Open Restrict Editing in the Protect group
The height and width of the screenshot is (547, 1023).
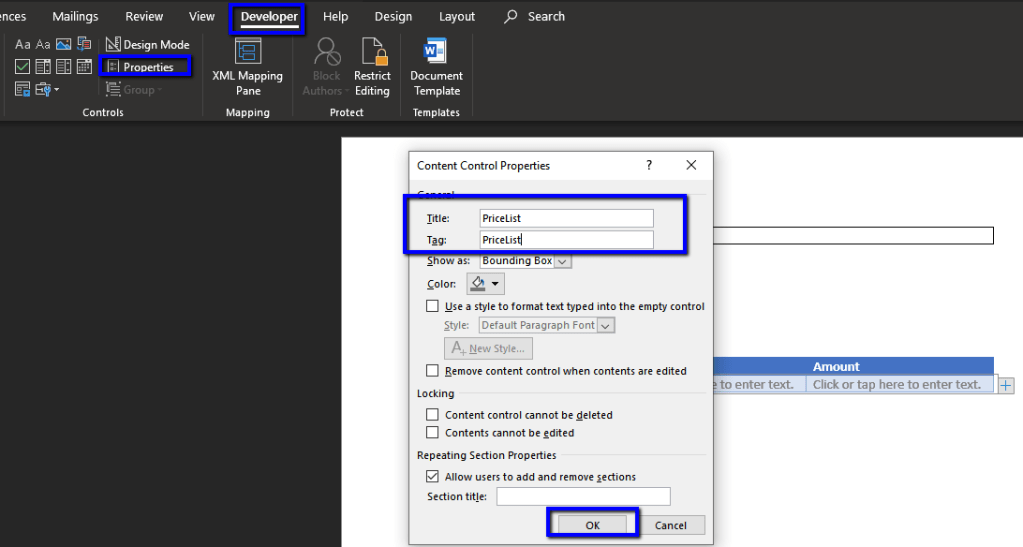[x=372, y=66]
